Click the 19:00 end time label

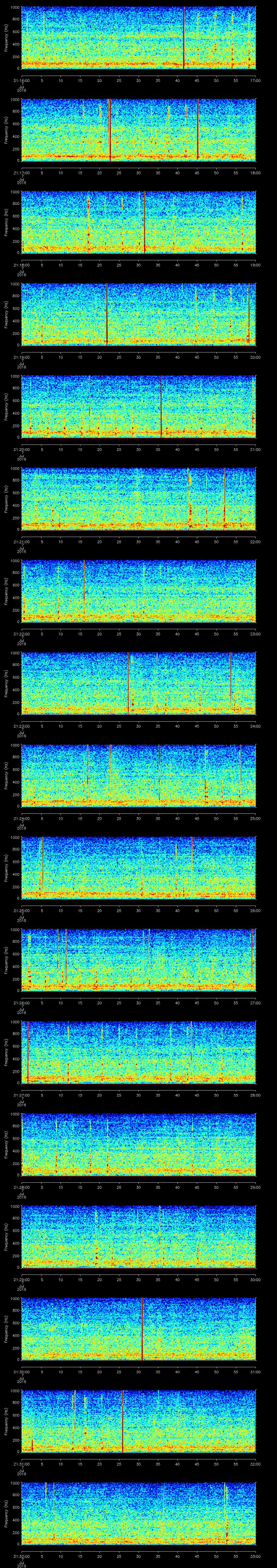pos(255,265)
